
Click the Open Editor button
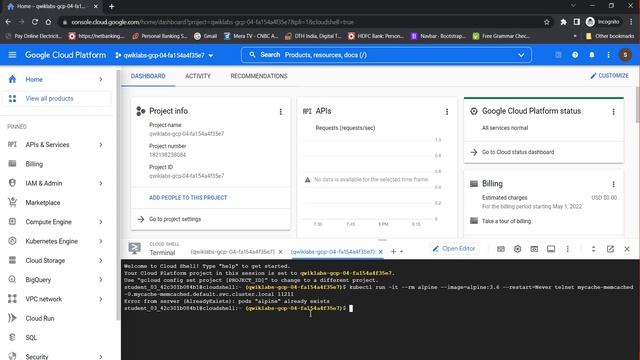click(454, 249)
